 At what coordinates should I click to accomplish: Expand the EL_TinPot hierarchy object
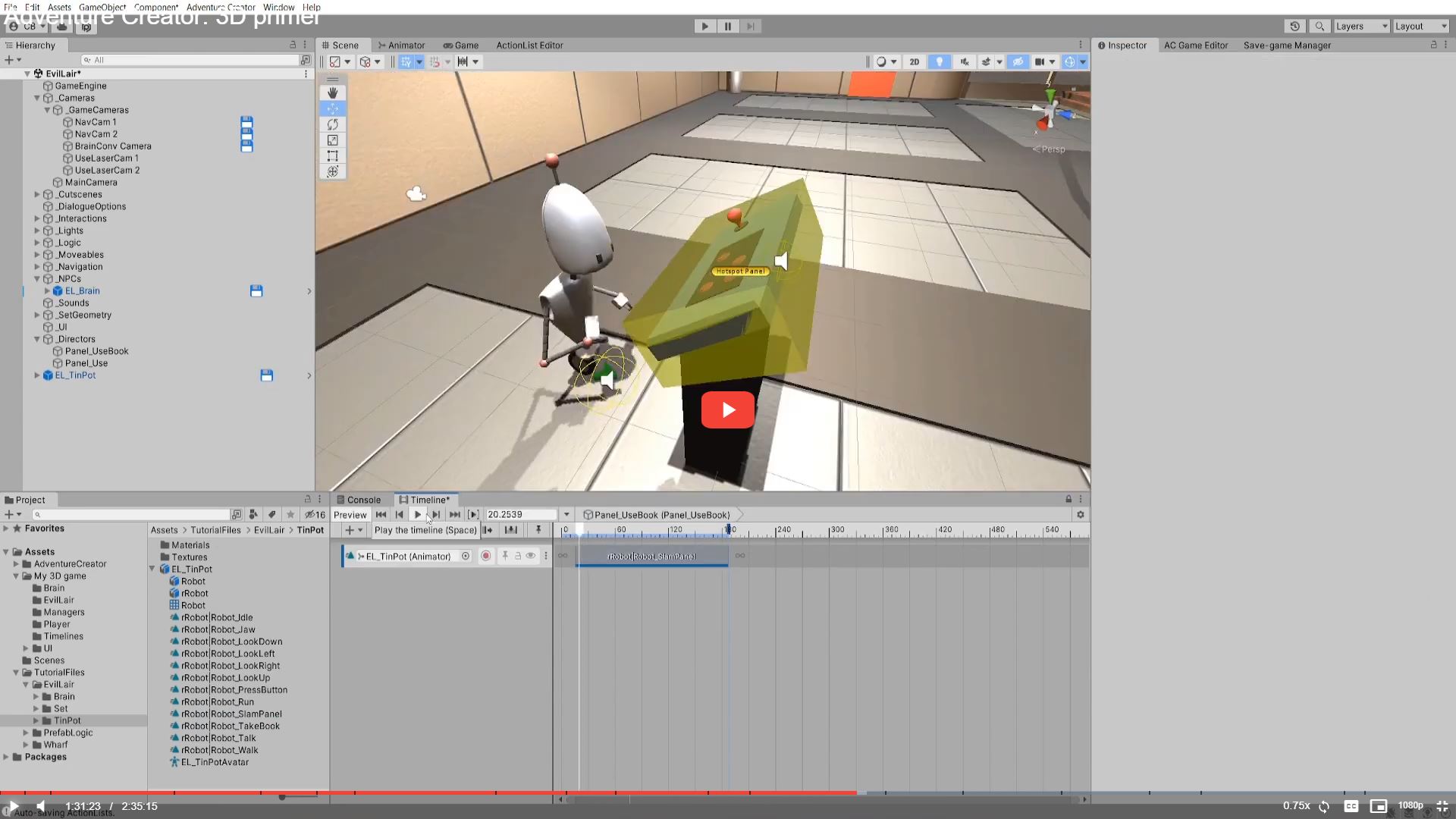click(x=37, y=375)
